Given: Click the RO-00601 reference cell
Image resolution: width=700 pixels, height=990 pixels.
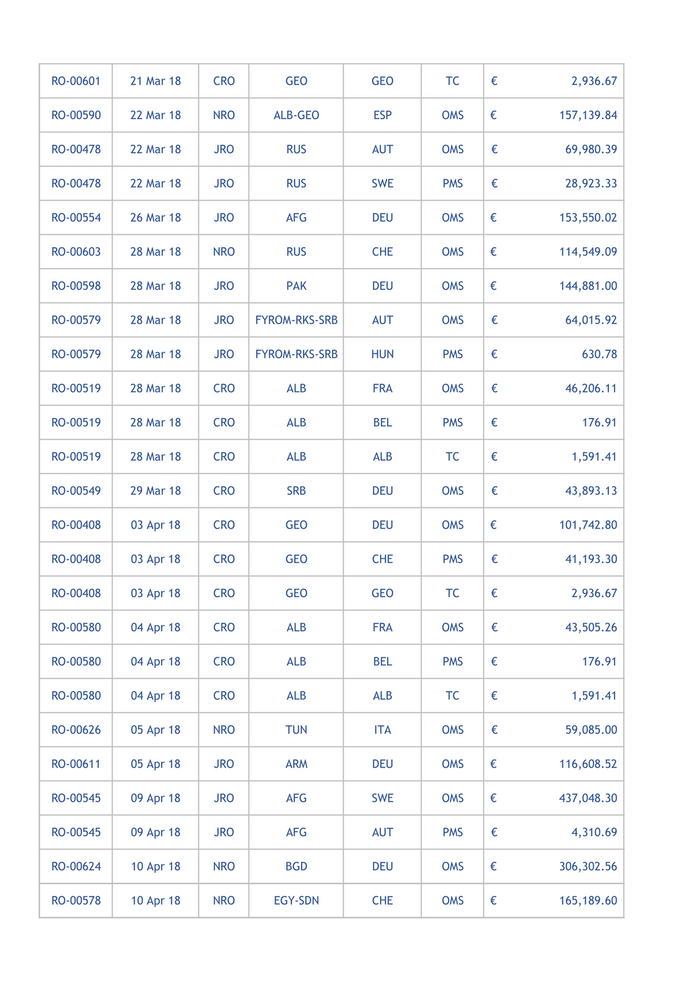Looking at the screenshot, I should click(x=76, y=81).
